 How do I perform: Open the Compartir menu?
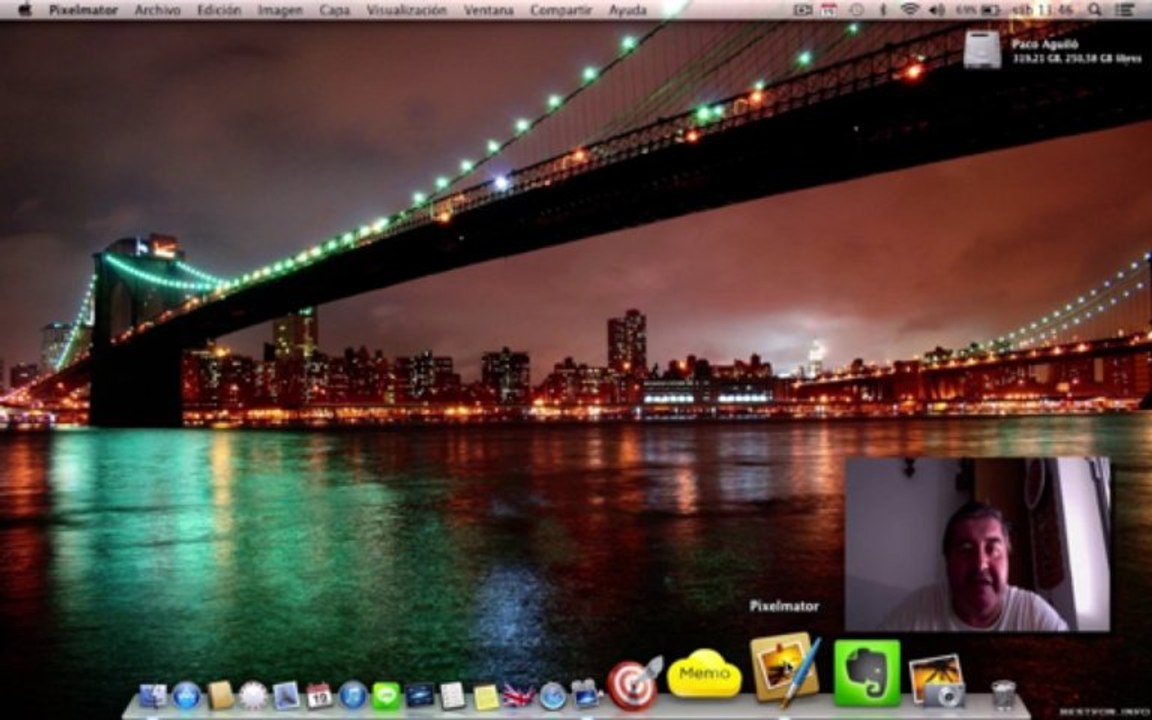pos(561,10)
